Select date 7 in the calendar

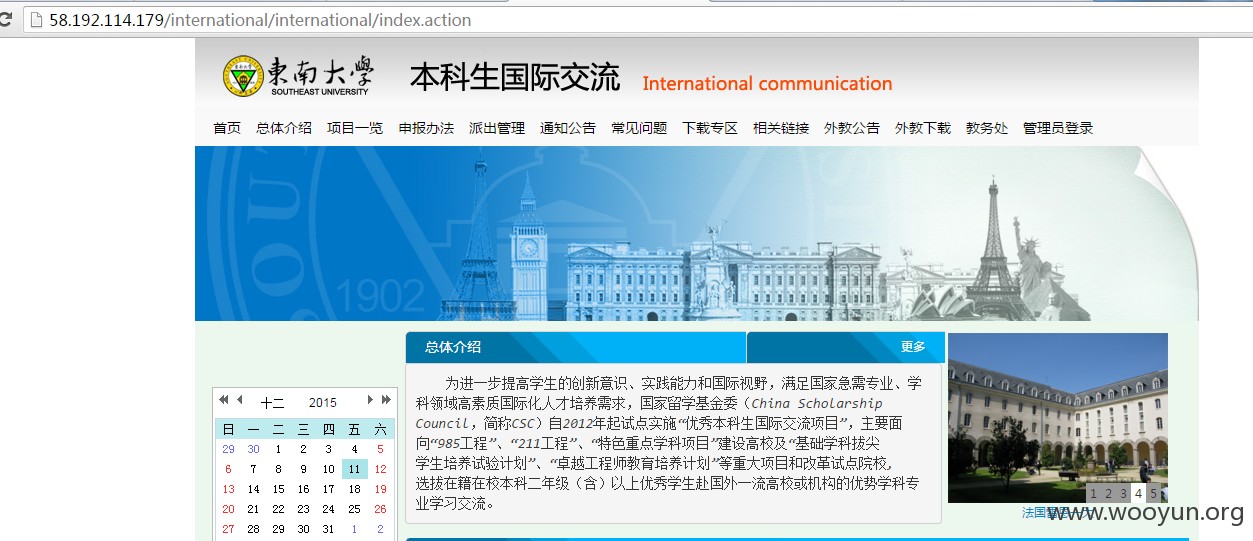pyautogui.click(x=253, y=469)
